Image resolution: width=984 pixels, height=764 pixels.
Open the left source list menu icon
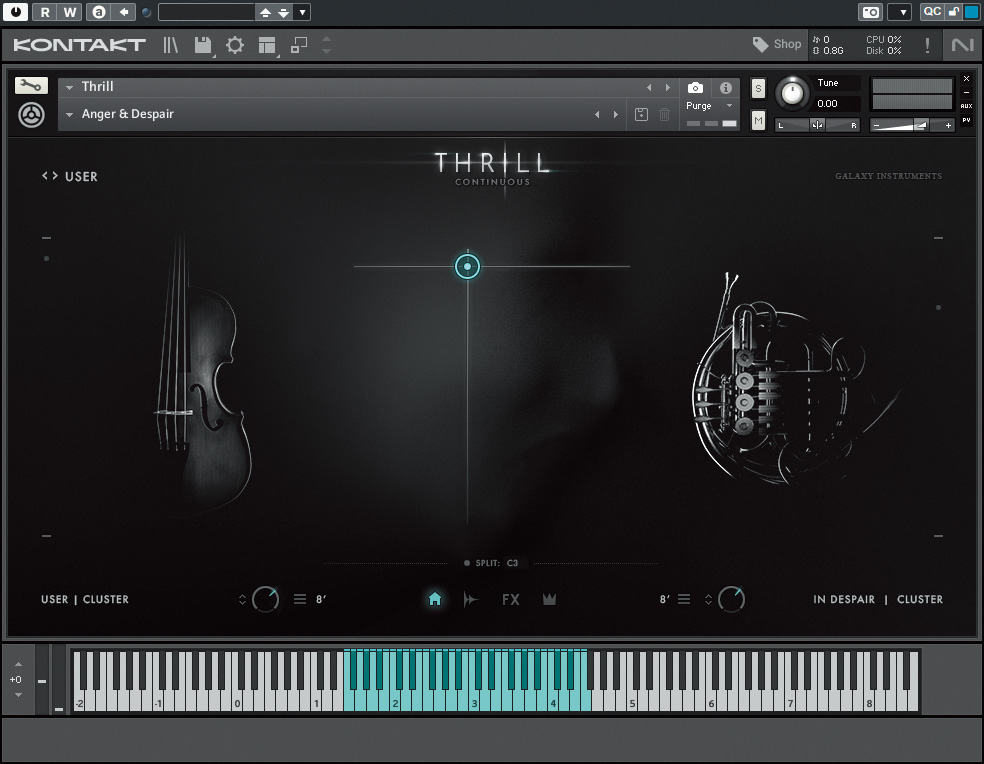click(300, 600)
